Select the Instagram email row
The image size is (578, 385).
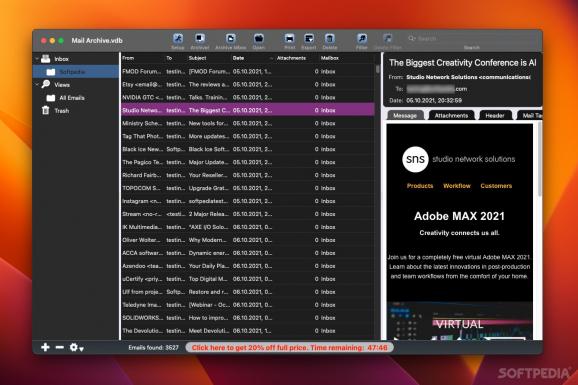click(248, 201)
